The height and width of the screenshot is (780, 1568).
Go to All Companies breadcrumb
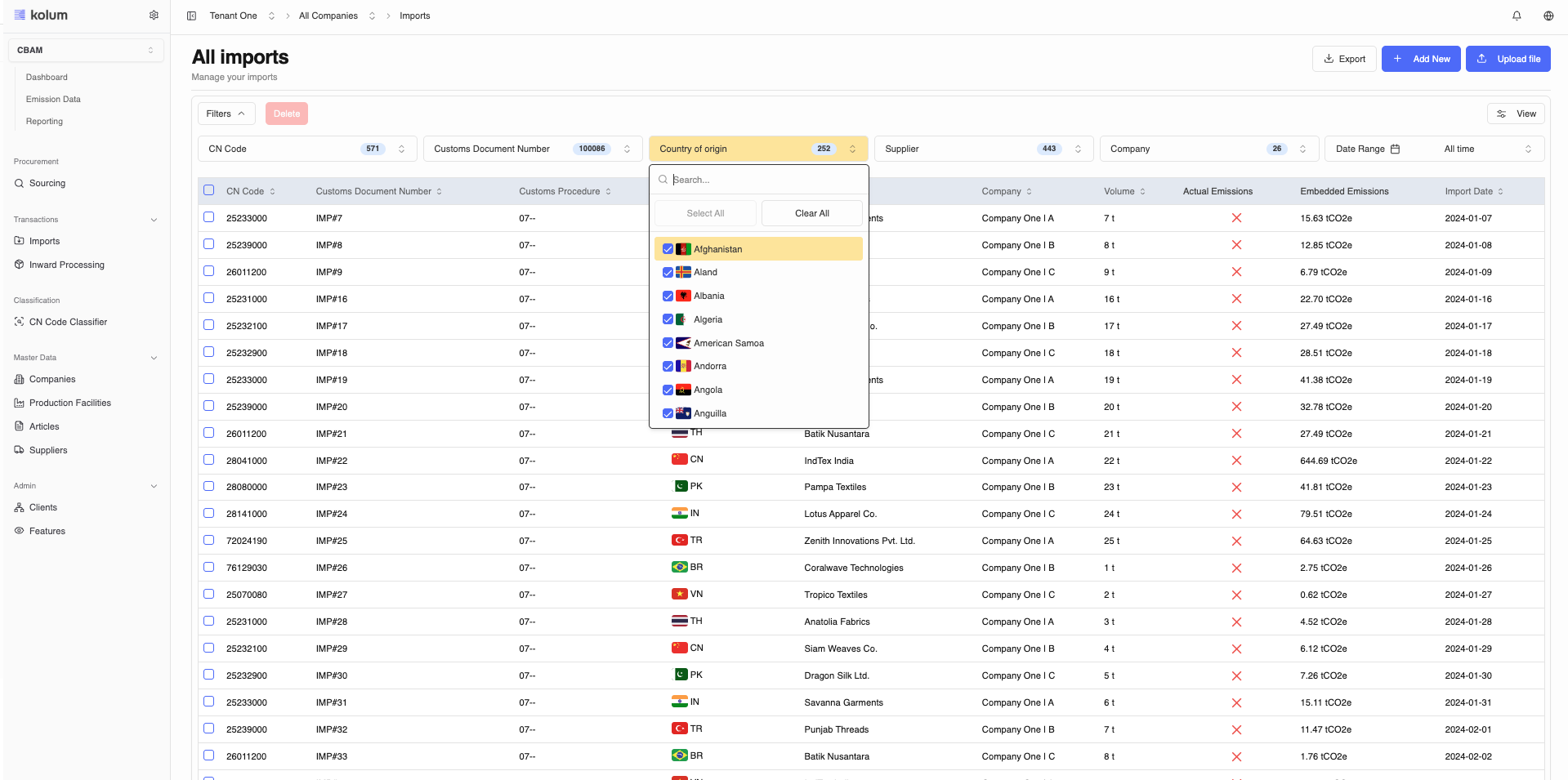point(328,16)
